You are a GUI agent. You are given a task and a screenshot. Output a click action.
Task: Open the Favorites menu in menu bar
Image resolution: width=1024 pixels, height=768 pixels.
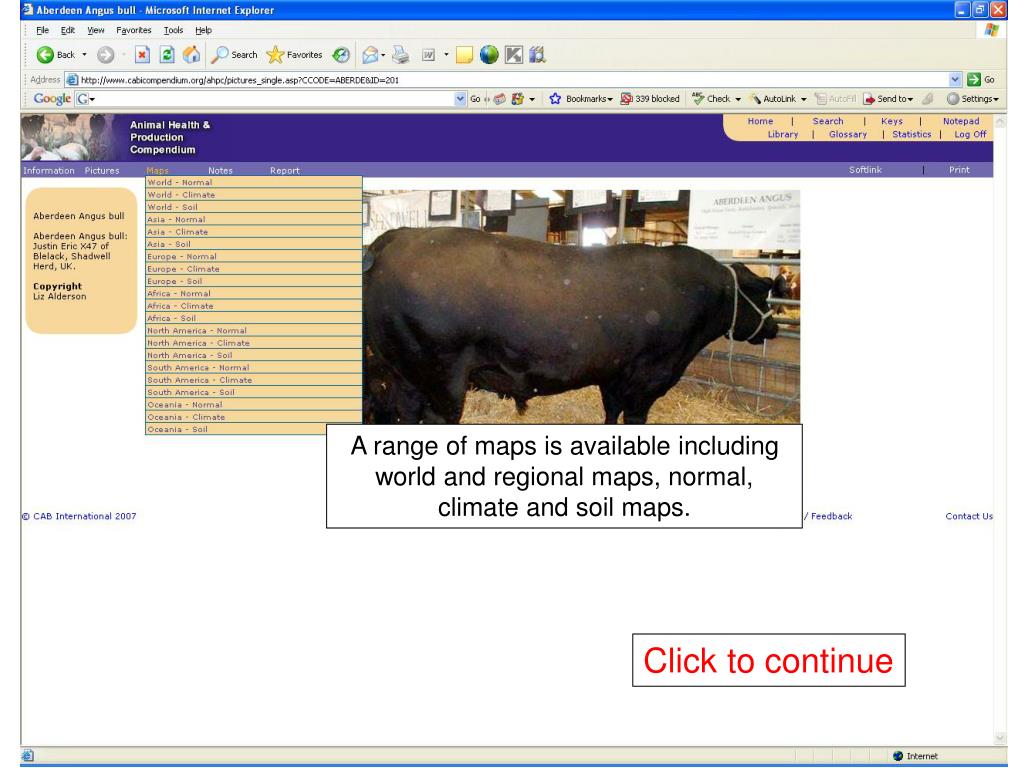[133, 30]
